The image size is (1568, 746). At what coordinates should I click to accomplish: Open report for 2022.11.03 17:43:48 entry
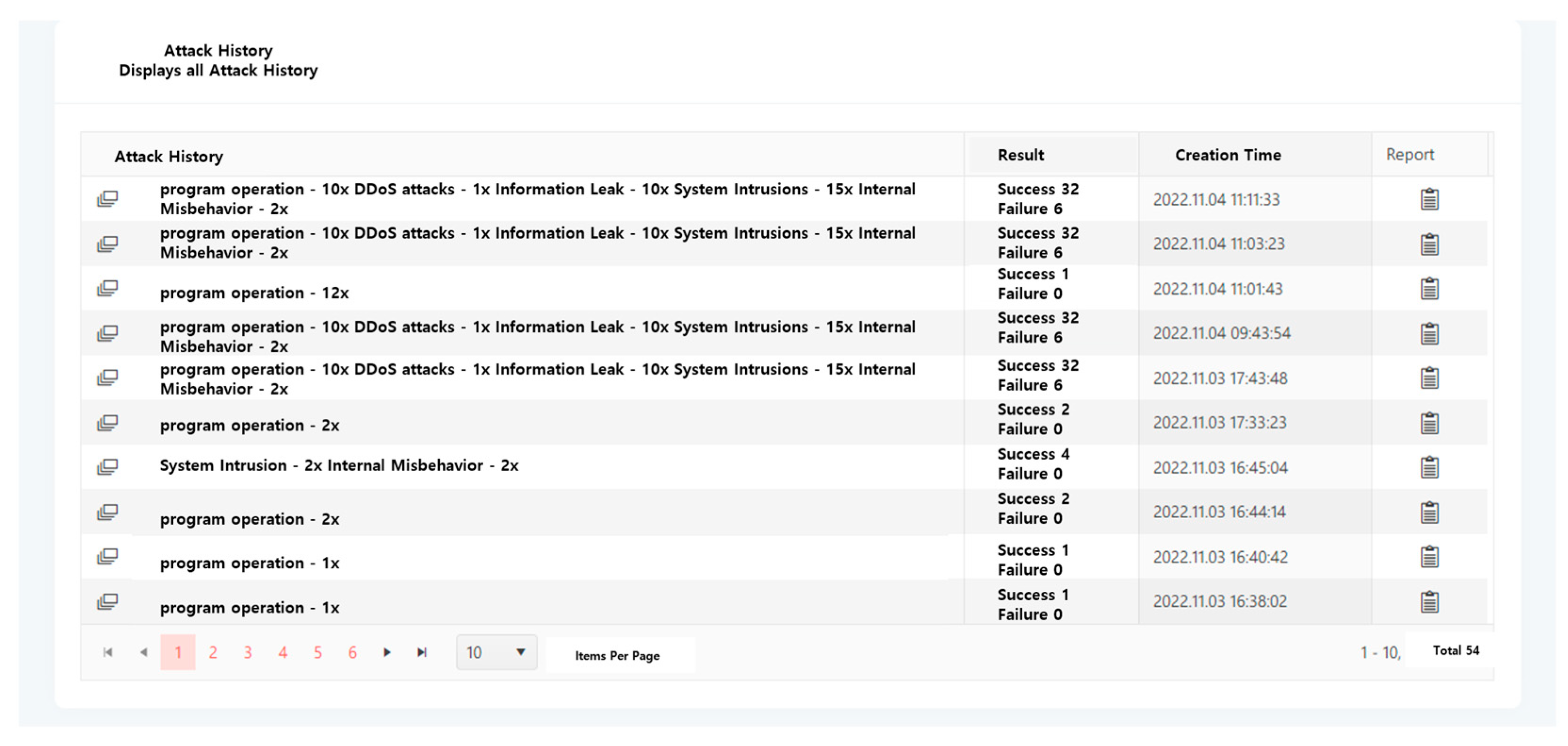click(1429, 379)
